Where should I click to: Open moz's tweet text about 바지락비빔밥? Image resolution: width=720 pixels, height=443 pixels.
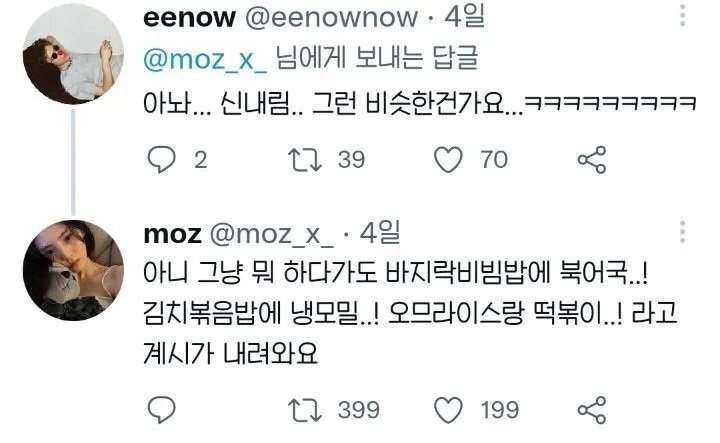click(x=410, y=314)
